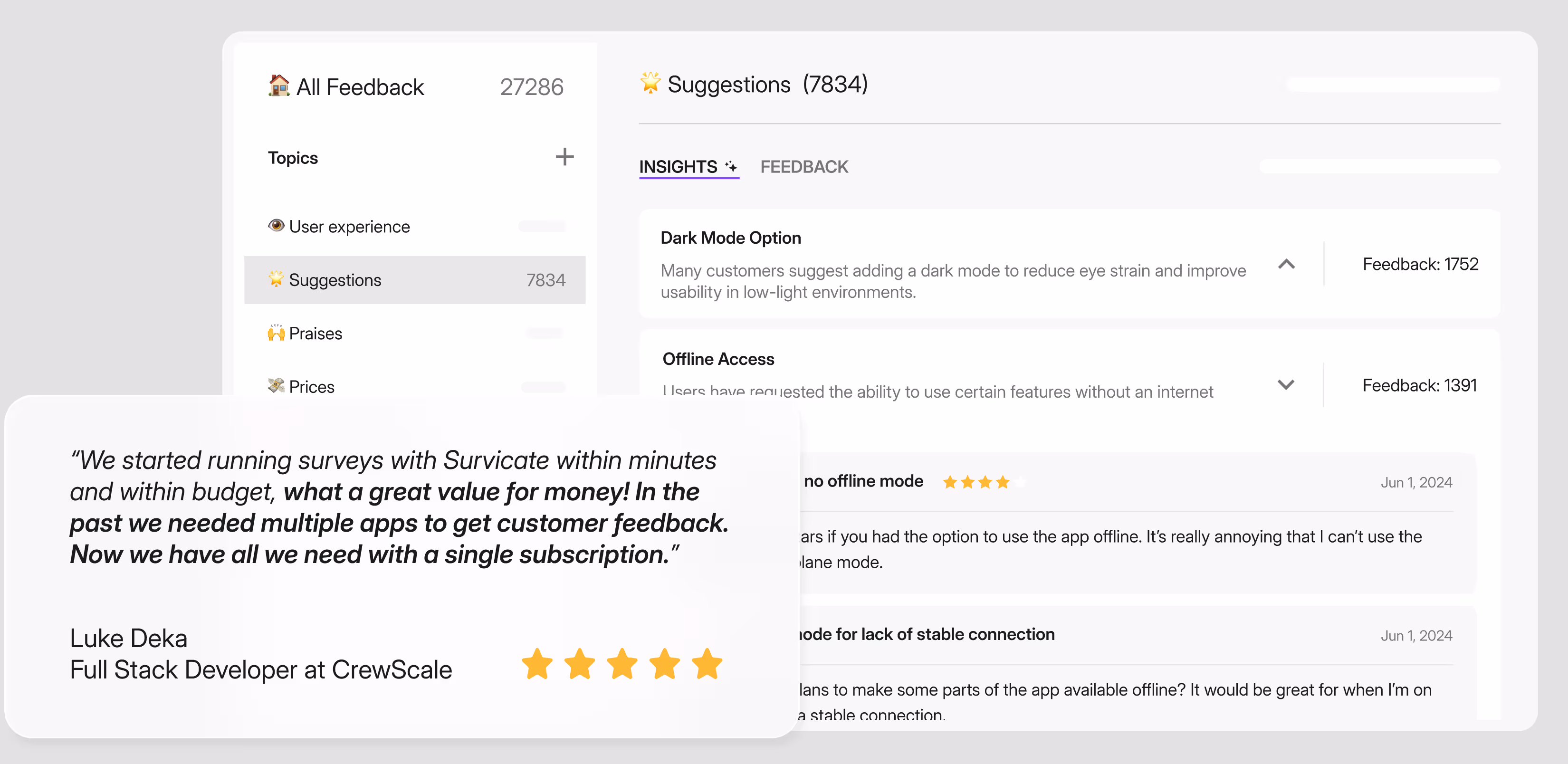The image size is (1568, 764).
Task: Add a new topic with plus icon
Action: [x=564, y=157]
